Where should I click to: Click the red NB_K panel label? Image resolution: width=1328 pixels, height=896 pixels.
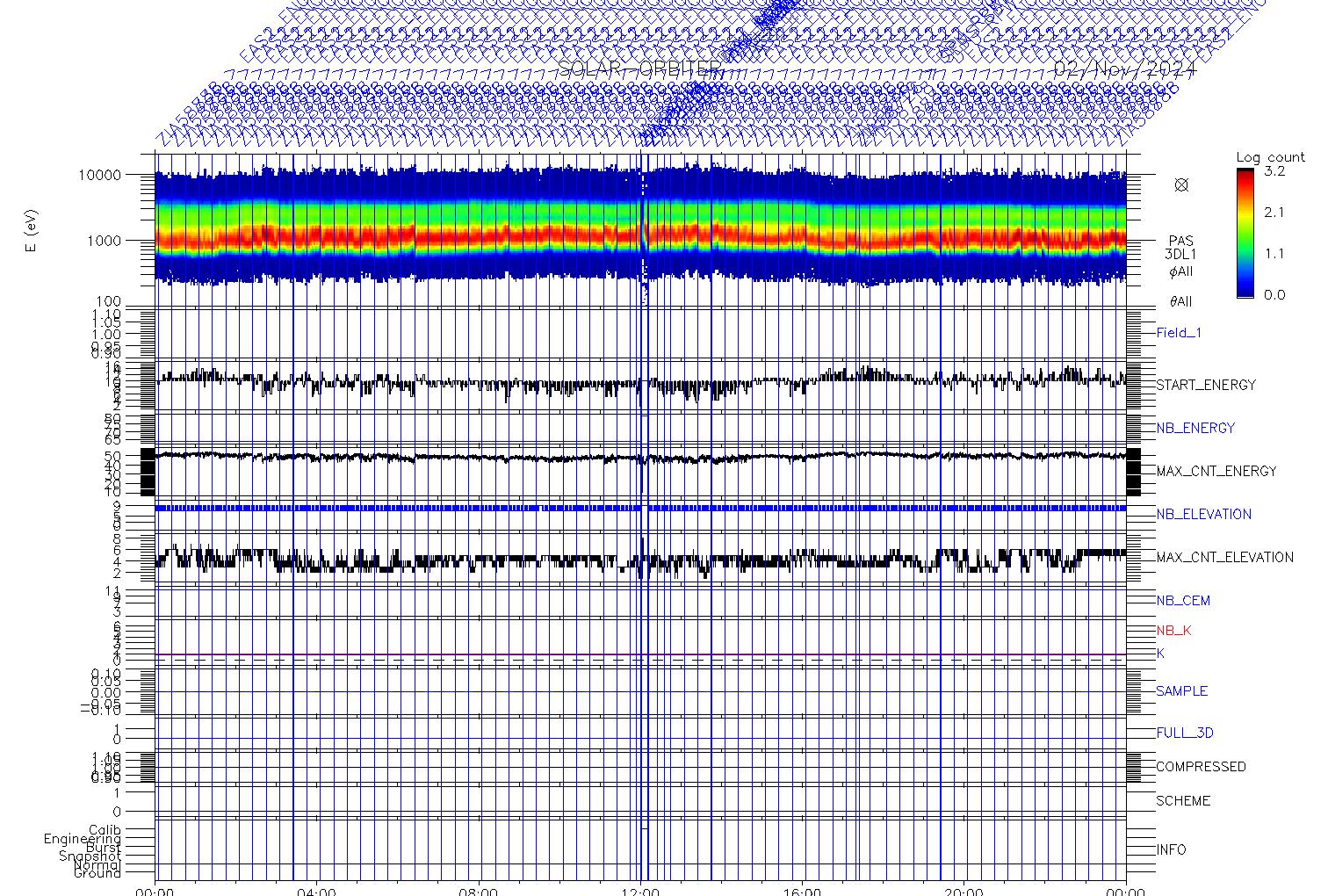[1173, 631]
